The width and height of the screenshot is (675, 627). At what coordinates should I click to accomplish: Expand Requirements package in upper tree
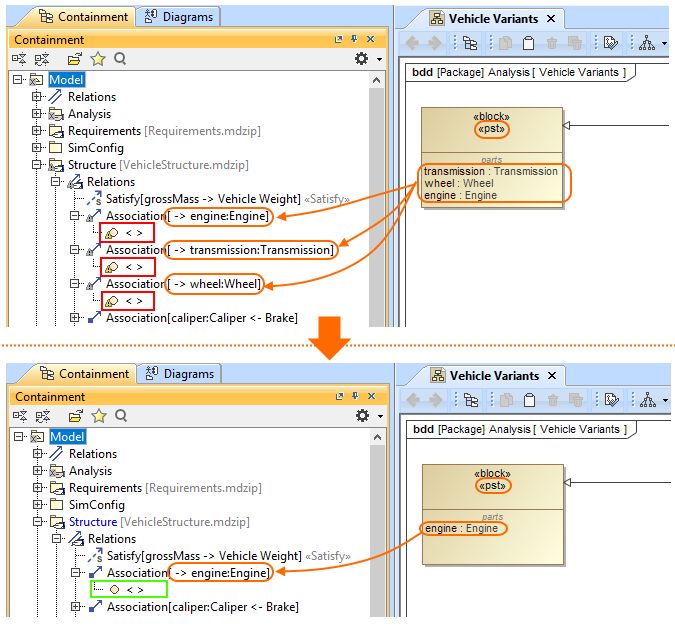(x=36, y=130)
